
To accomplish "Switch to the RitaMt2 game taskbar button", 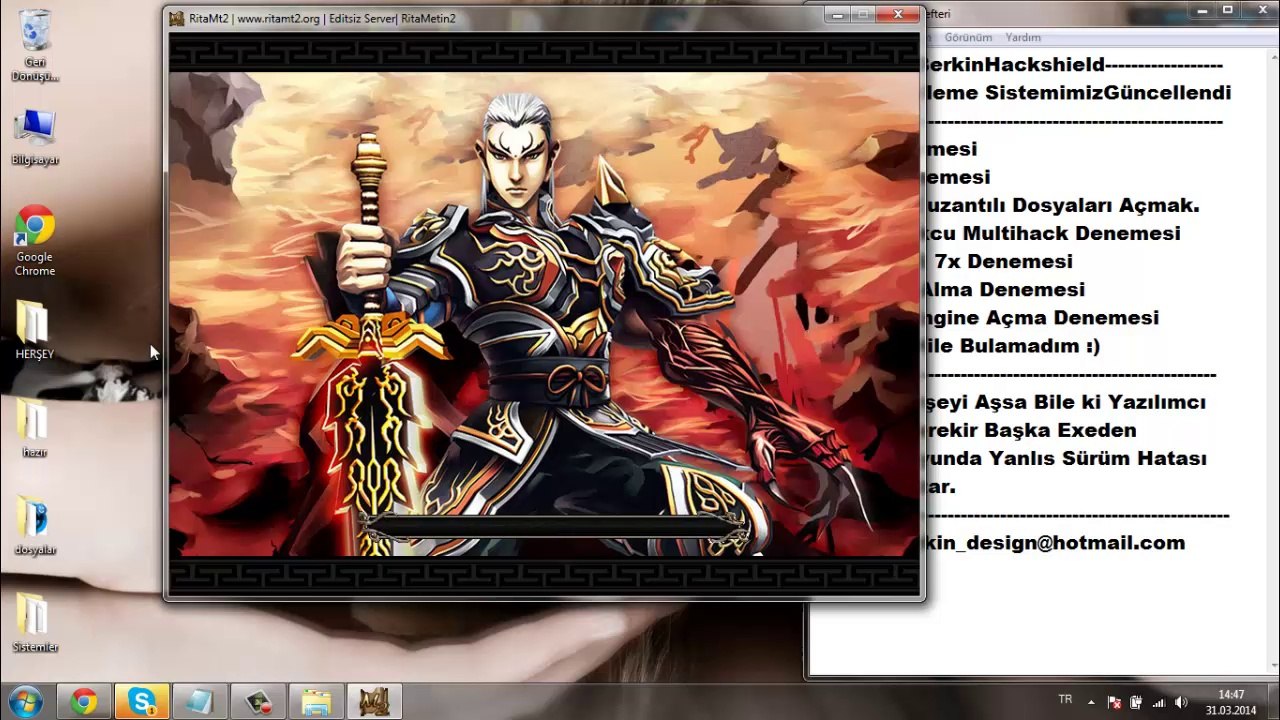I will pyautogui.click(x=374, y=701).
